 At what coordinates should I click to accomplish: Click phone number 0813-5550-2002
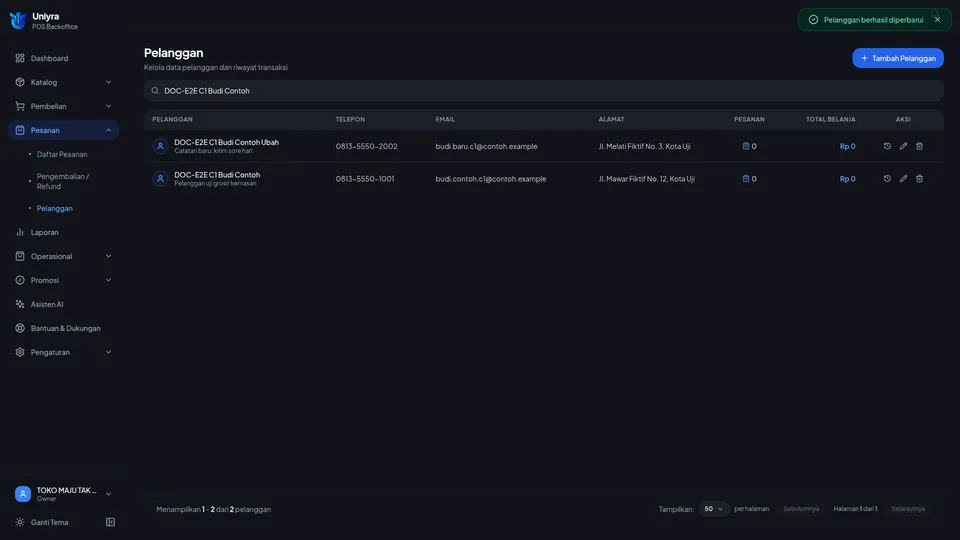pos(366,146)
